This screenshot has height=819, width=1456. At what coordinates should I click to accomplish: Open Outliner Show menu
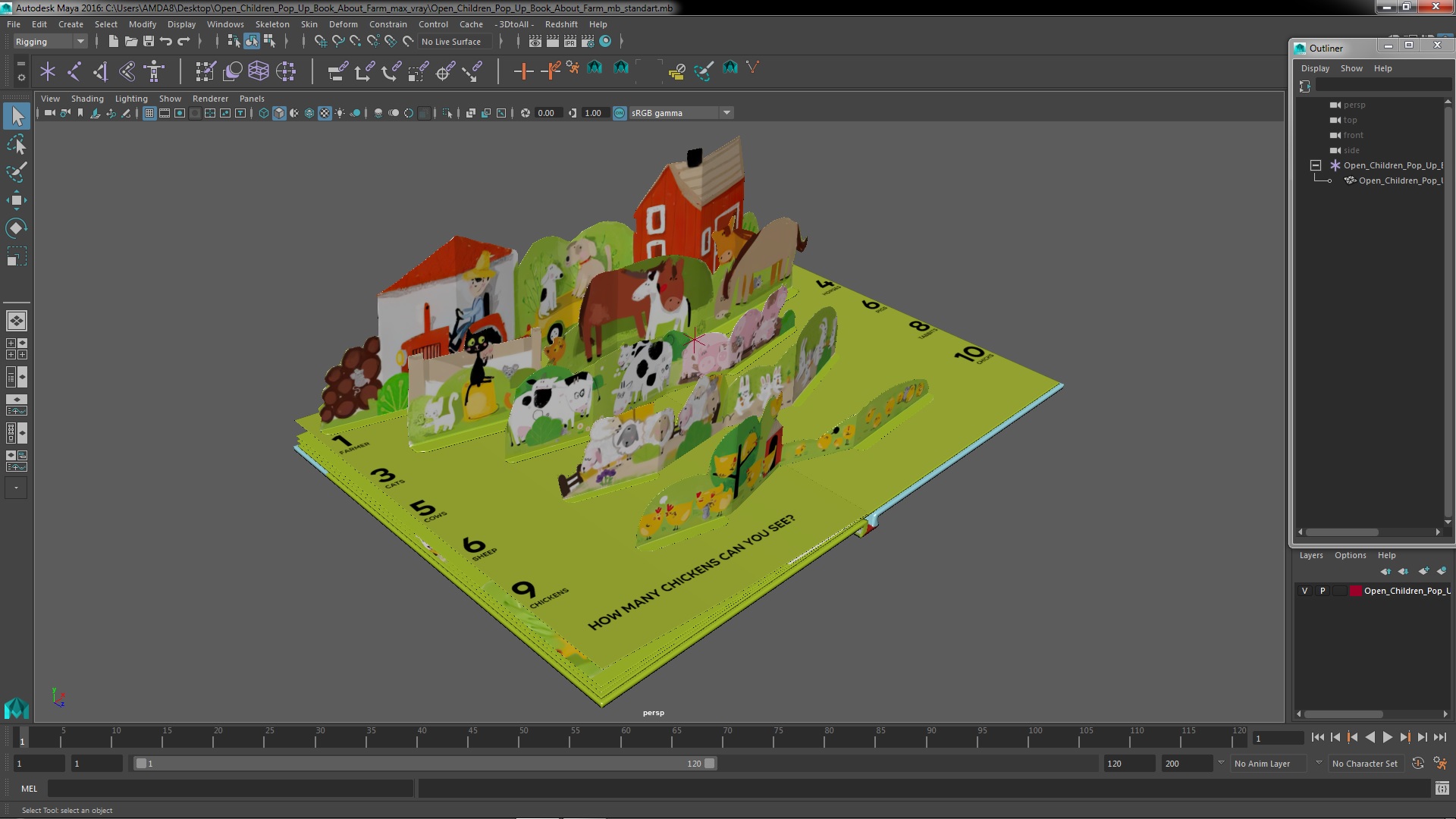coord(1351,68)
